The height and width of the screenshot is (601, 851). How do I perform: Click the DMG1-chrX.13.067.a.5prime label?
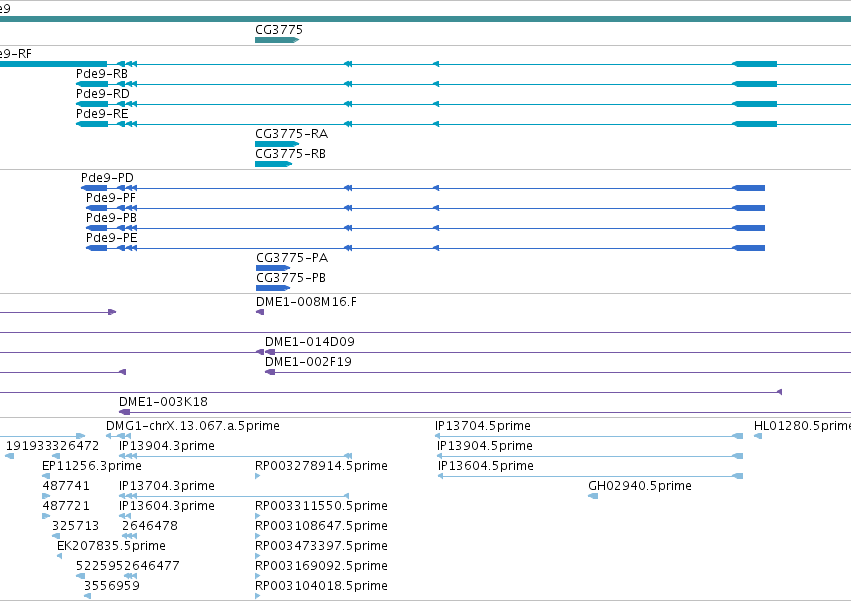click(193, 426)
